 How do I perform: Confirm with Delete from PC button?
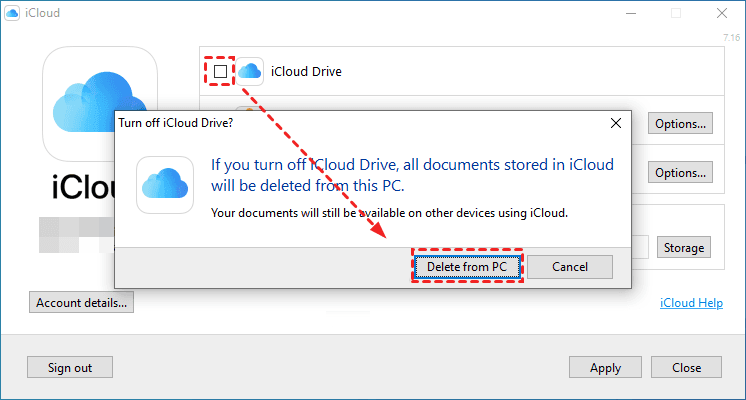pos(467,267)
